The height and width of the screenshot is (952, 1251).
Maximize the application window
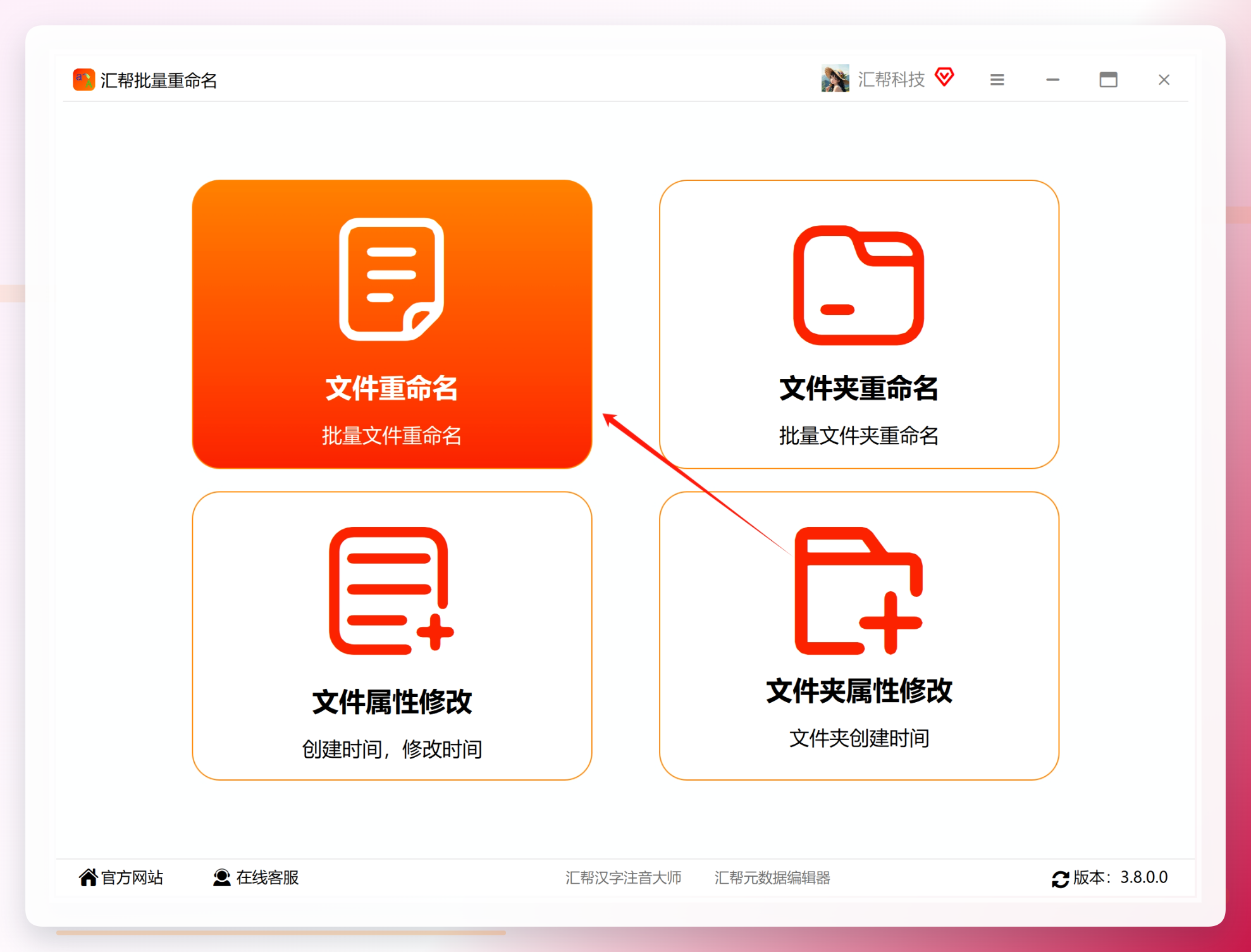tap(1108, 80)
